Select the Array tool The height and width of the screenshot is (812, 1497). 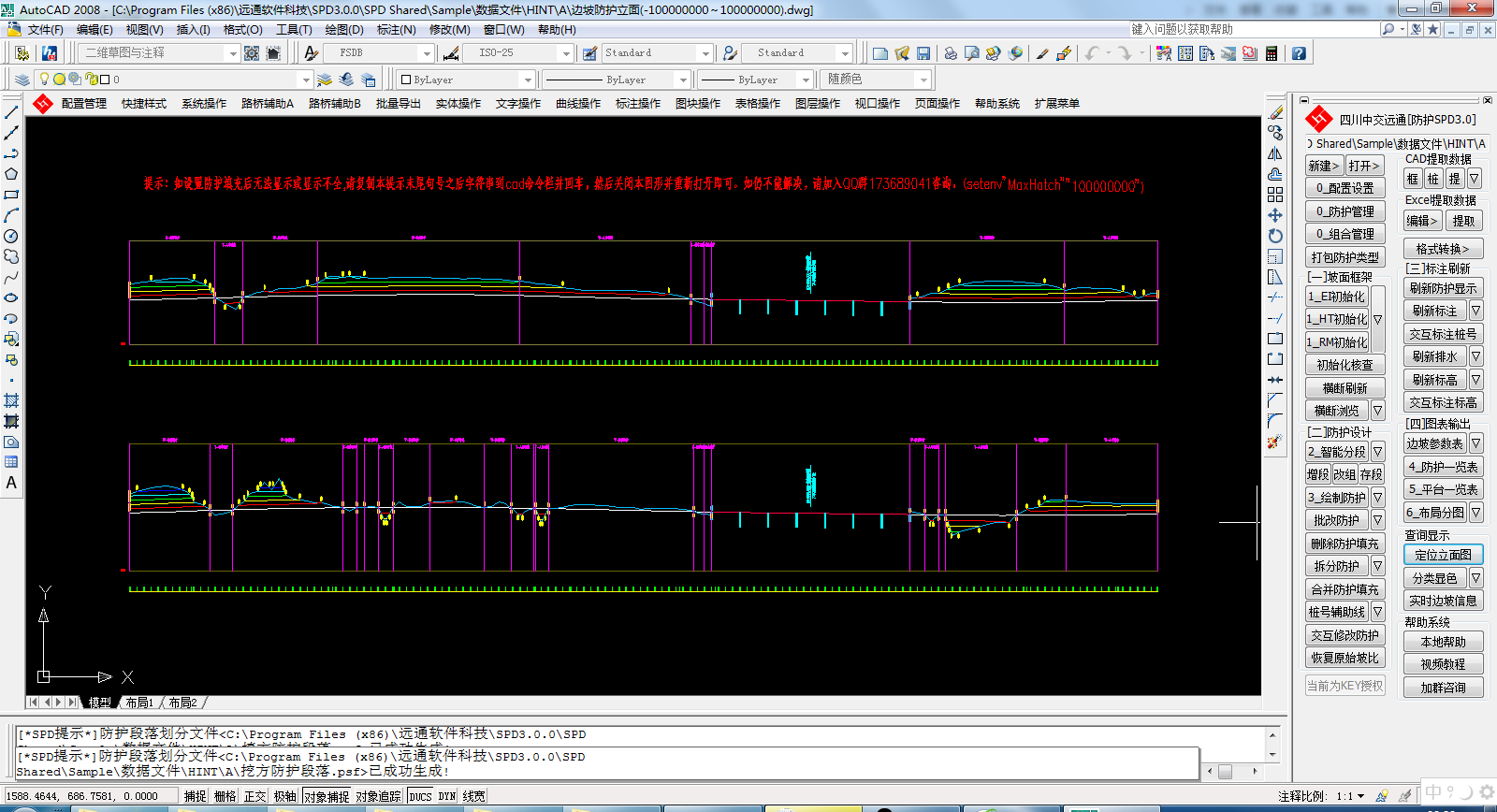tap(1275, 195)
